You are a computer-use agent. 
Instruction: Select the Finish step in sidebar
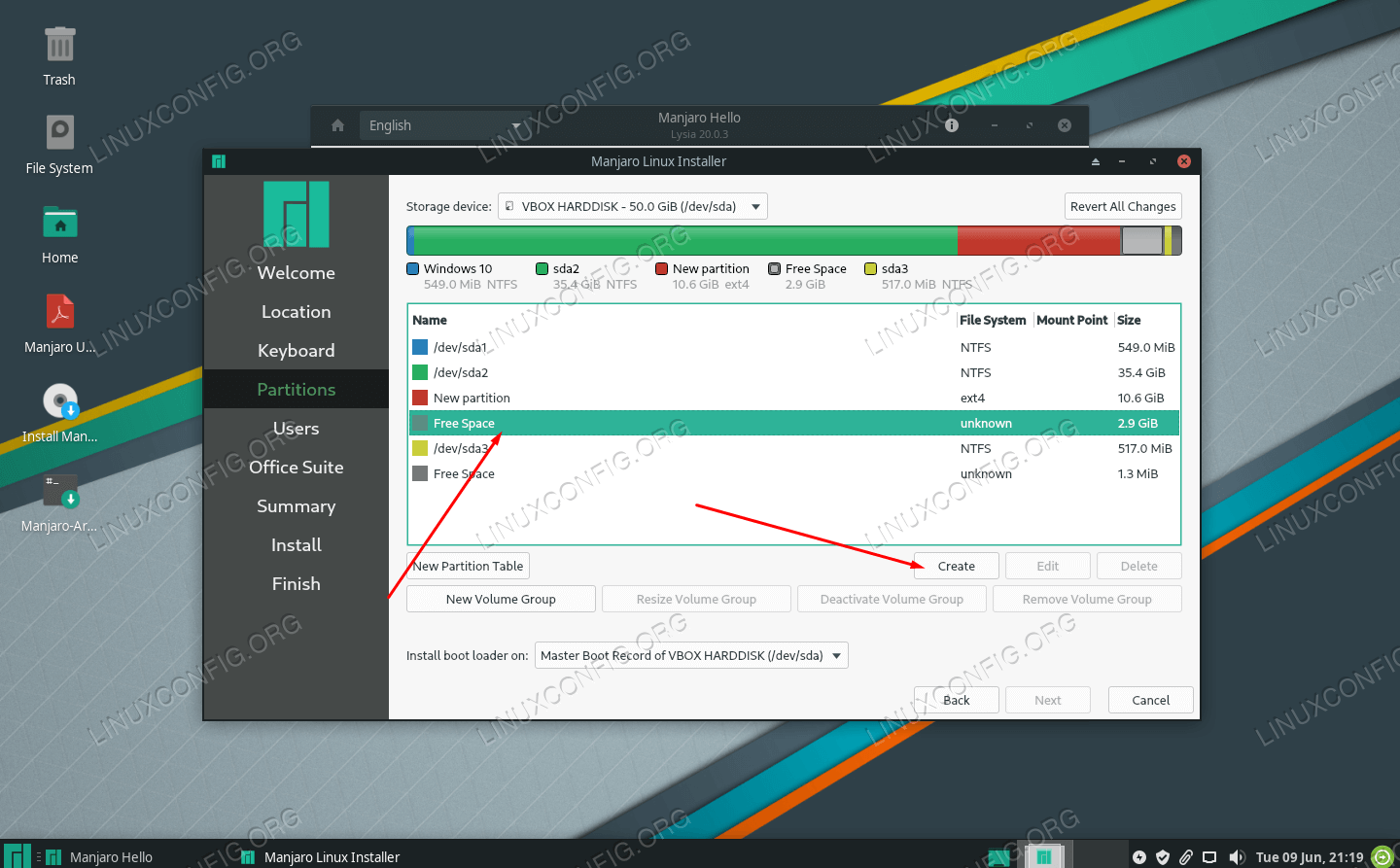pos(297,584)
